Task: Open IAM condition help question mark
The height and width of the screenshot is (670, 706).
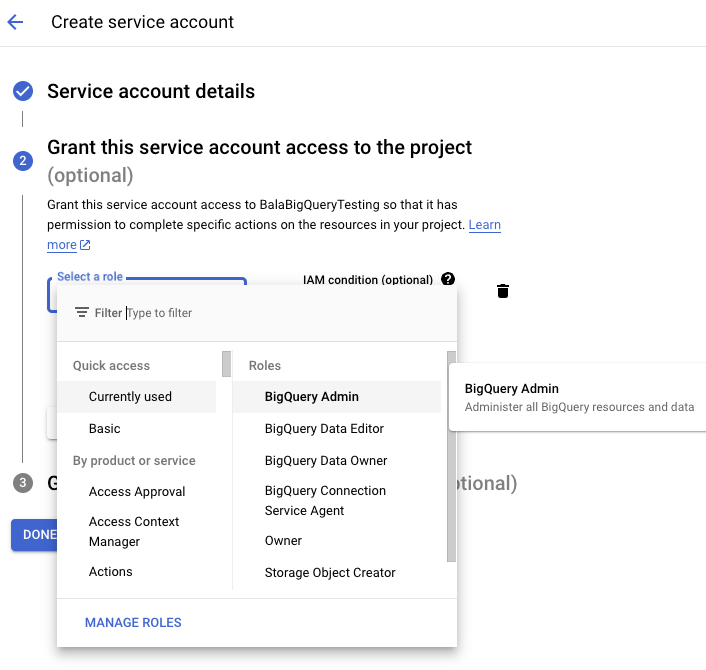Action: 448,279
